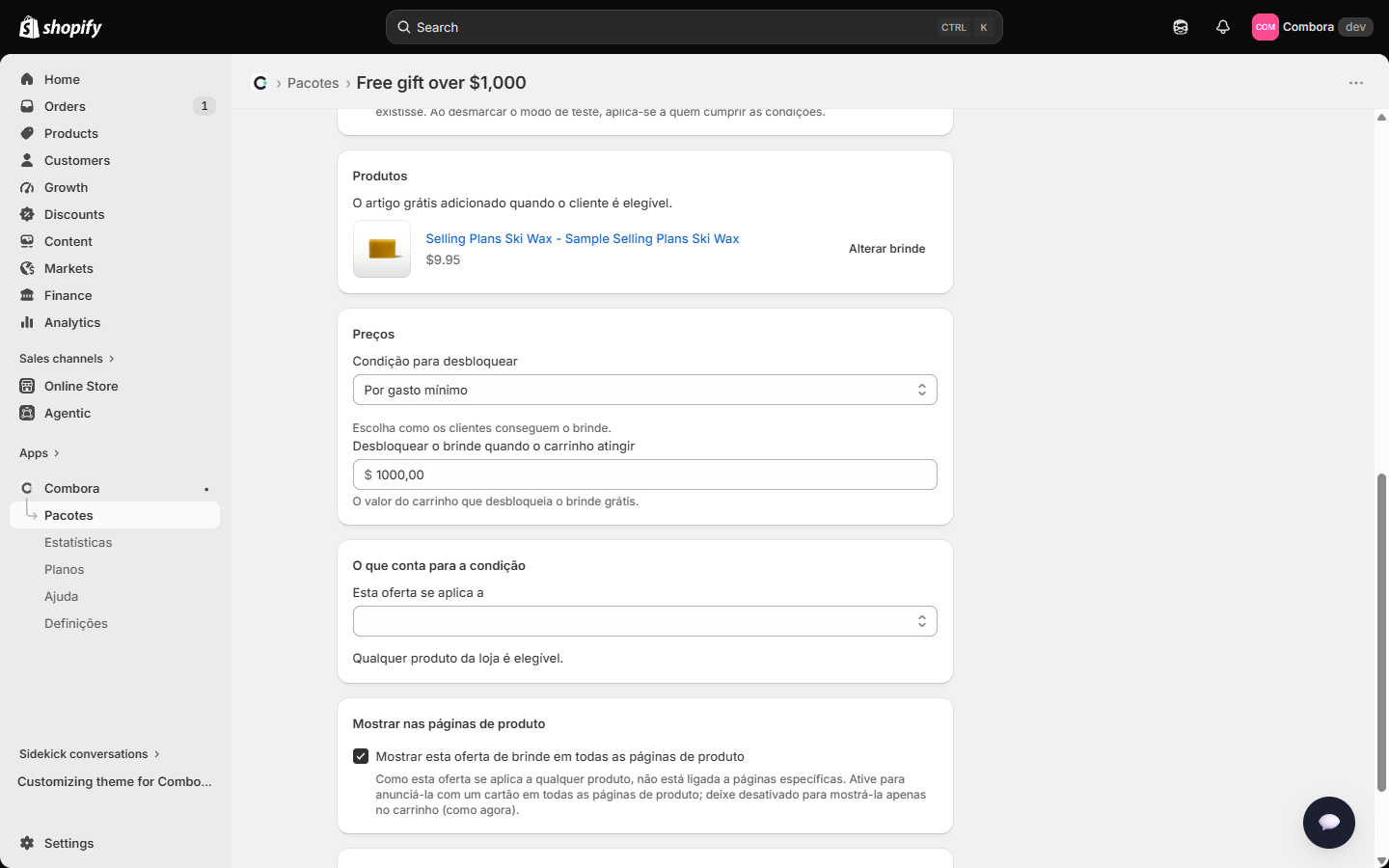The image size is (1389, 868).
Task: Click Alterar brinde button
Action: pos(887,249)
